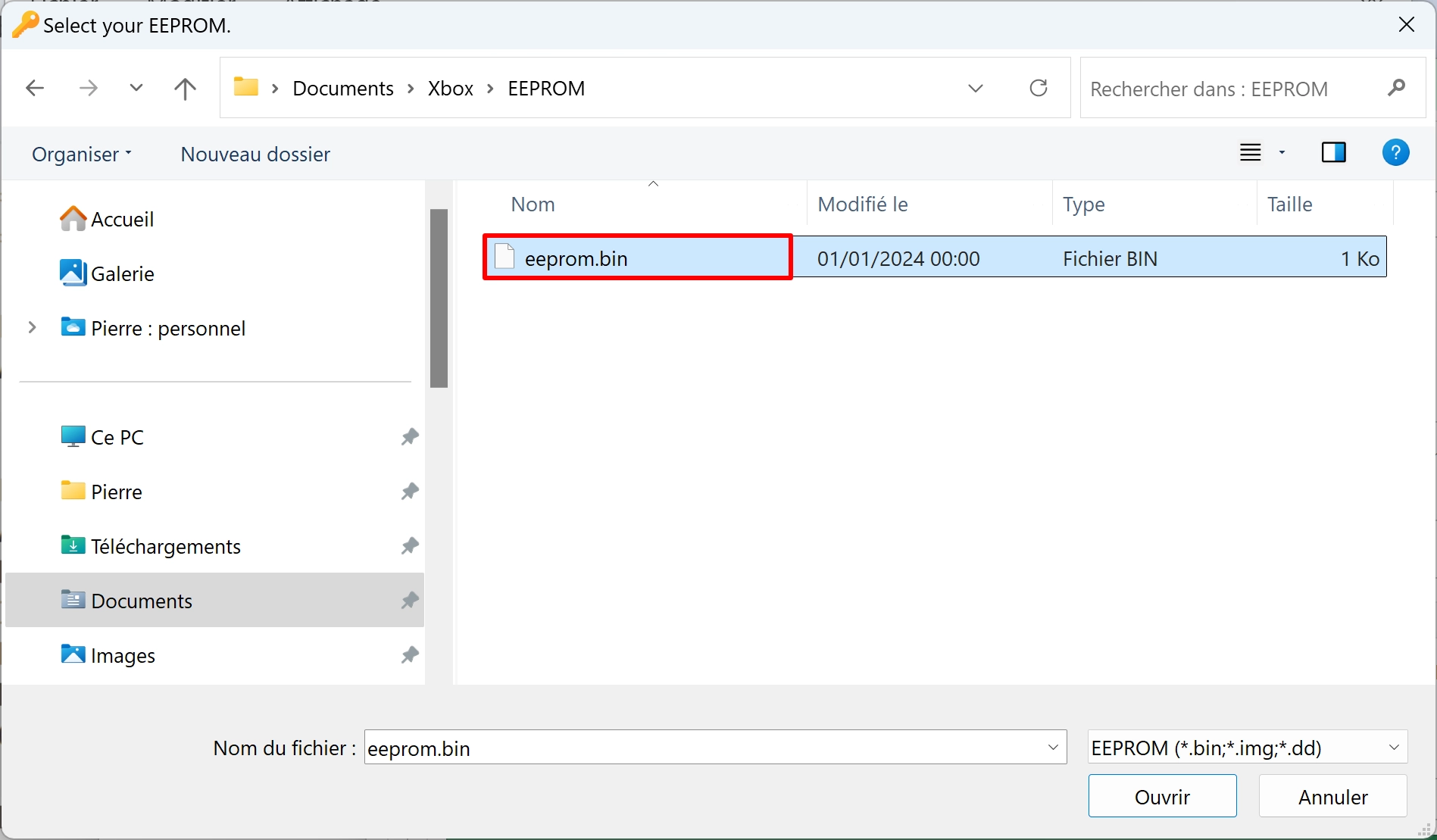Click the sidebar vertical scrollbar

tap(439, 298)
